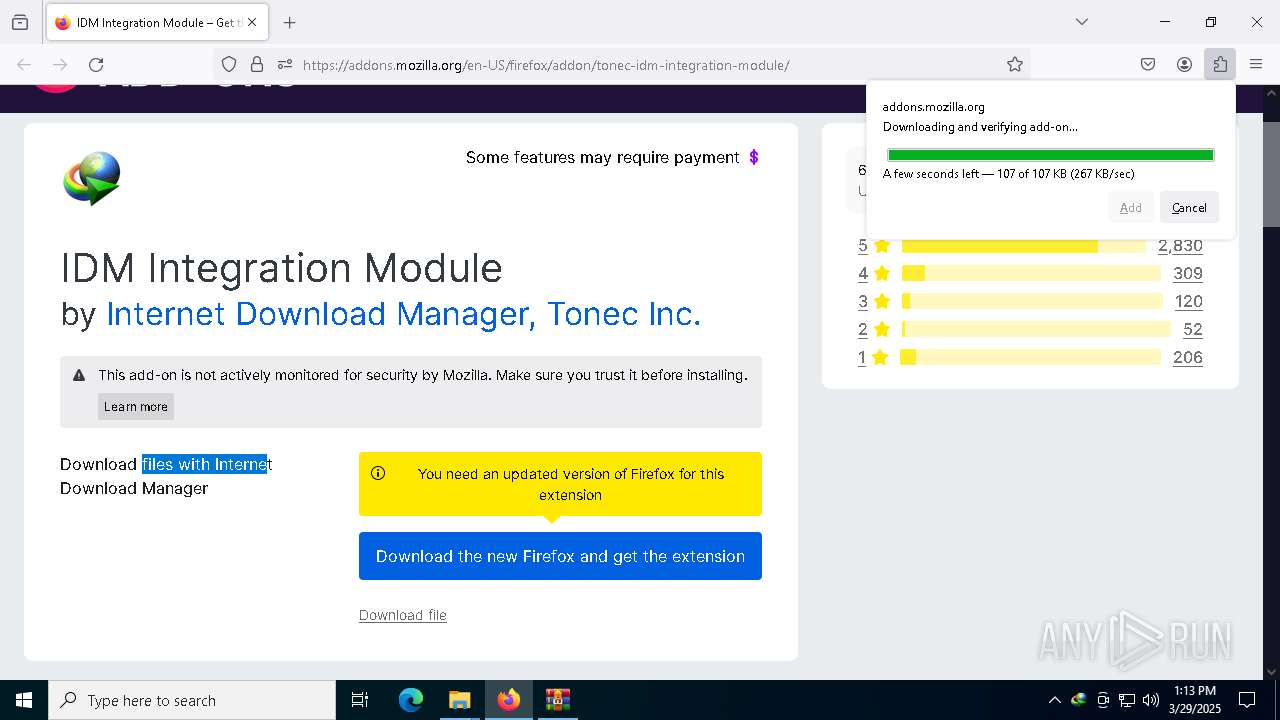Image resolution: width=1280 pixels, height=720 pixels.
Task: Open the 120 three-star reviews count
Action: click(1188, 301)
